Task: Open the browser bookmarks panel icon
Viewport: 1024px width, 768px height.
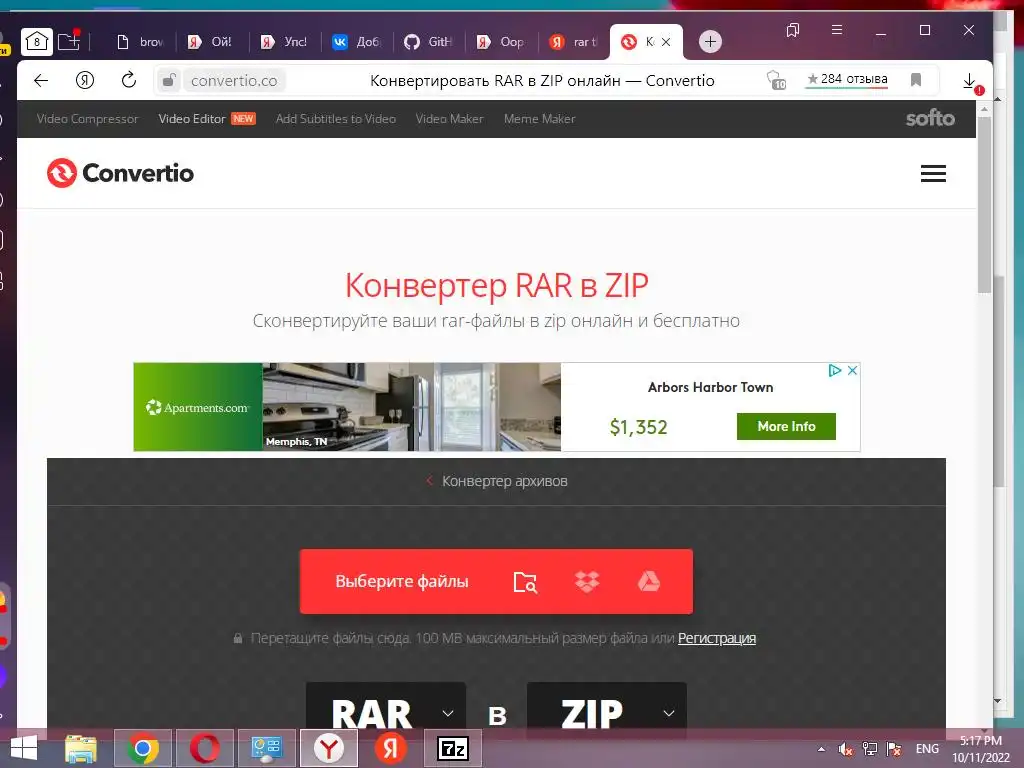Action: 793,30
